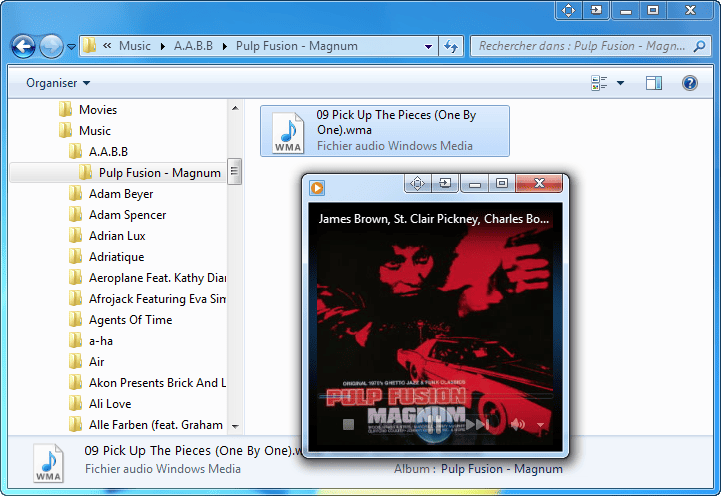
Task: Click the folder icon in address bar
Action: click(89, 46)
